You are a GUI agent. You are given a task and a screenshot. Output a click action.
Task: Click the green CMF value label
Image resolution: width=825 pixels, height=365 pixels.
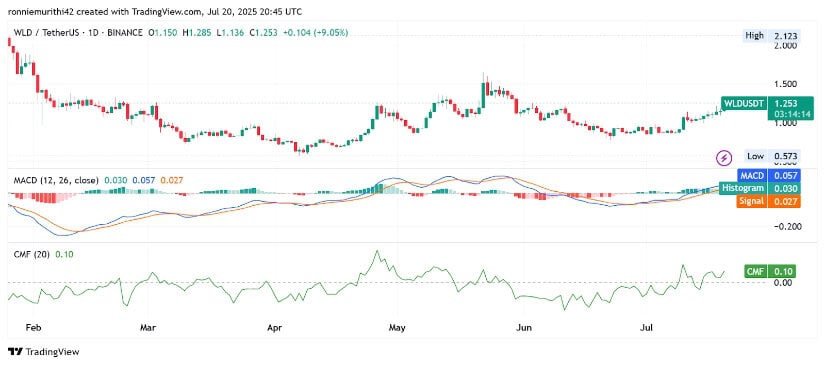click(x=769, y=271)
